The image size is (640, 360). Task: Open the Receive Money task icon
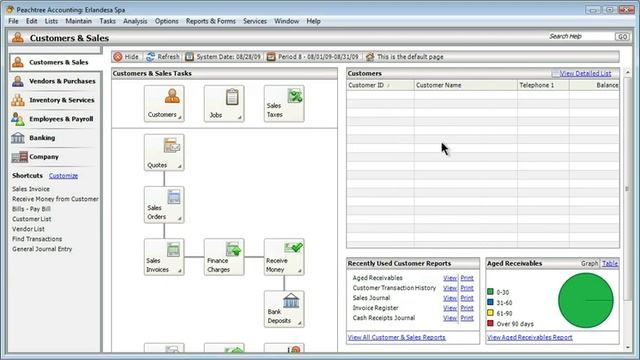(284, 257)
